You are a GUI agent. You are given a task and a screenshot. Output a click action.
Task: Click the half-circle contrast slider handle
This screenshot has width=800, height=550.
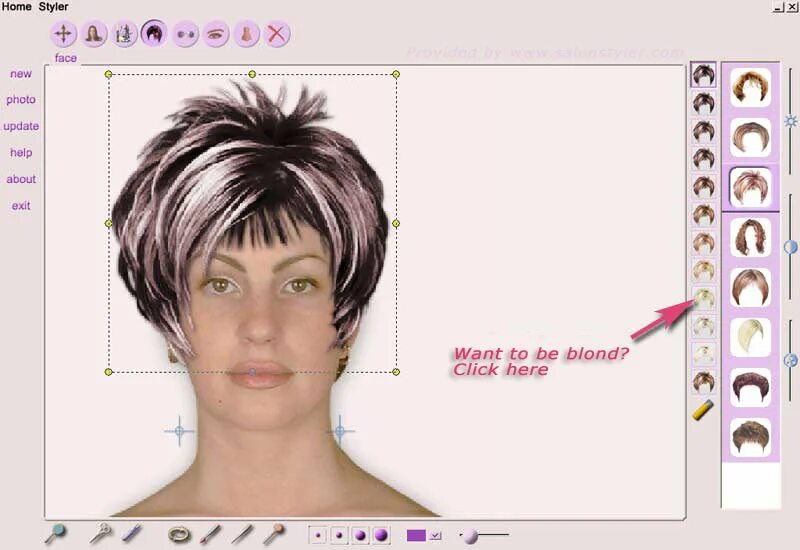[x=790, y=247]
